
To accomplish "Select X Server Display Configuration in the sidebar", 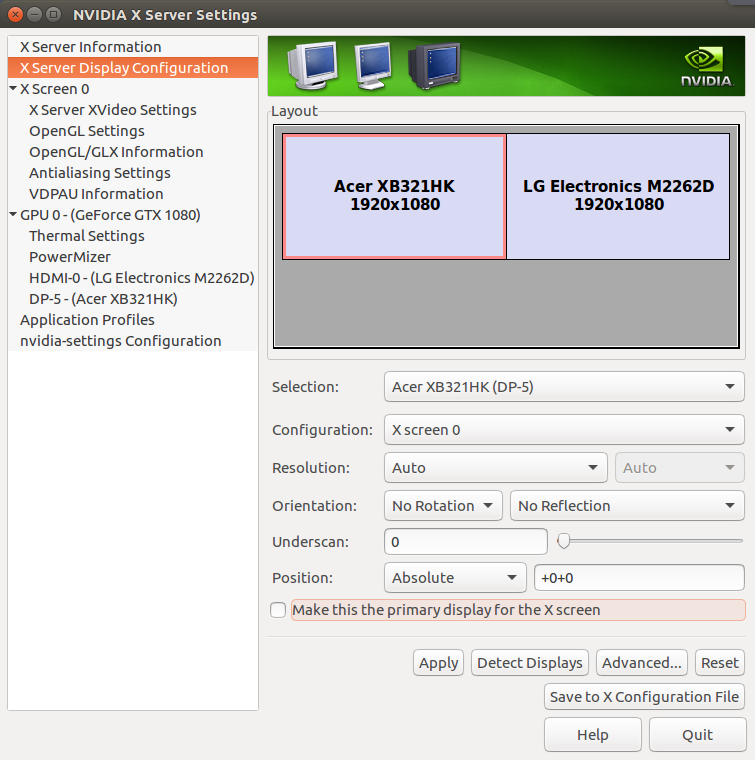I will (x=133, y=68).
